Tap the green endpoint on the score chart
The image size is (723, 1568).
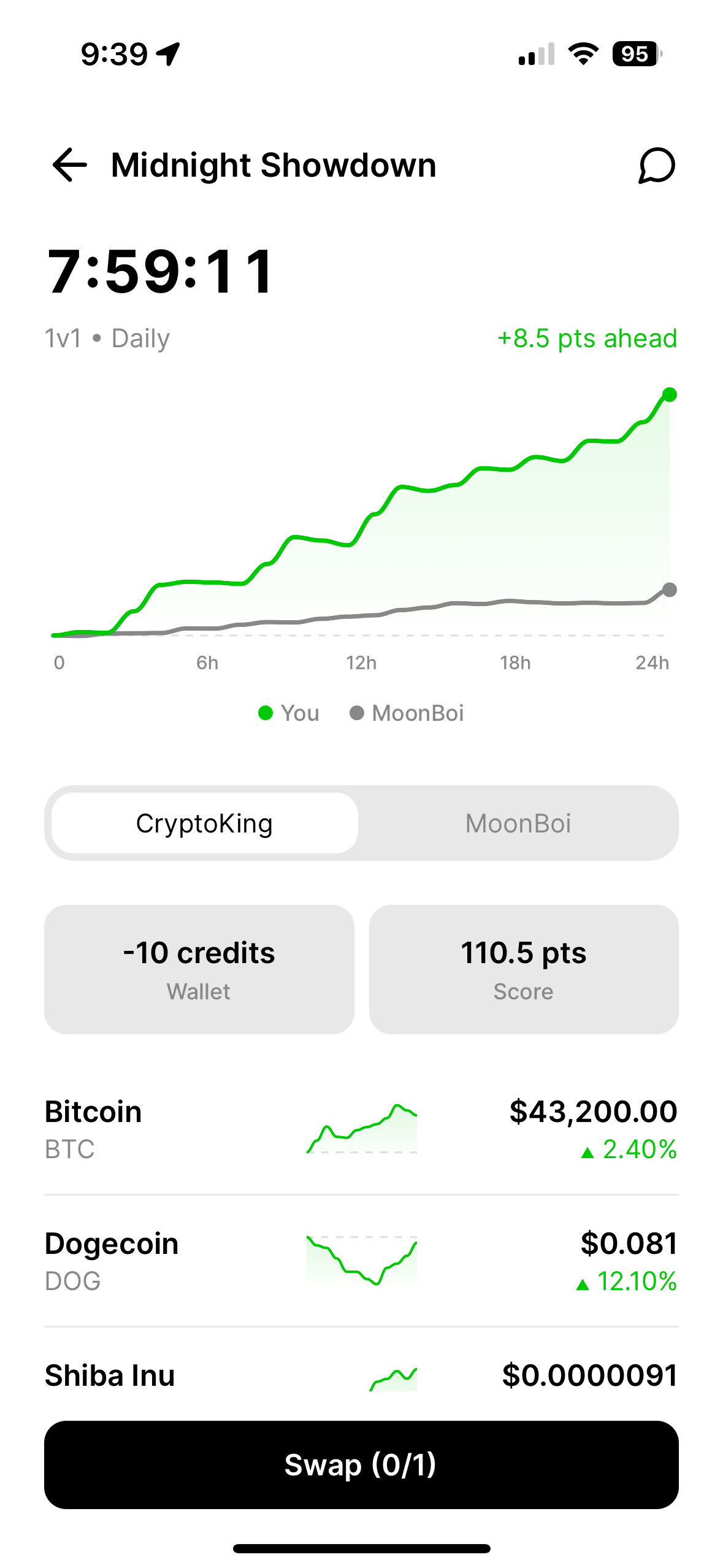coord(670,394)
